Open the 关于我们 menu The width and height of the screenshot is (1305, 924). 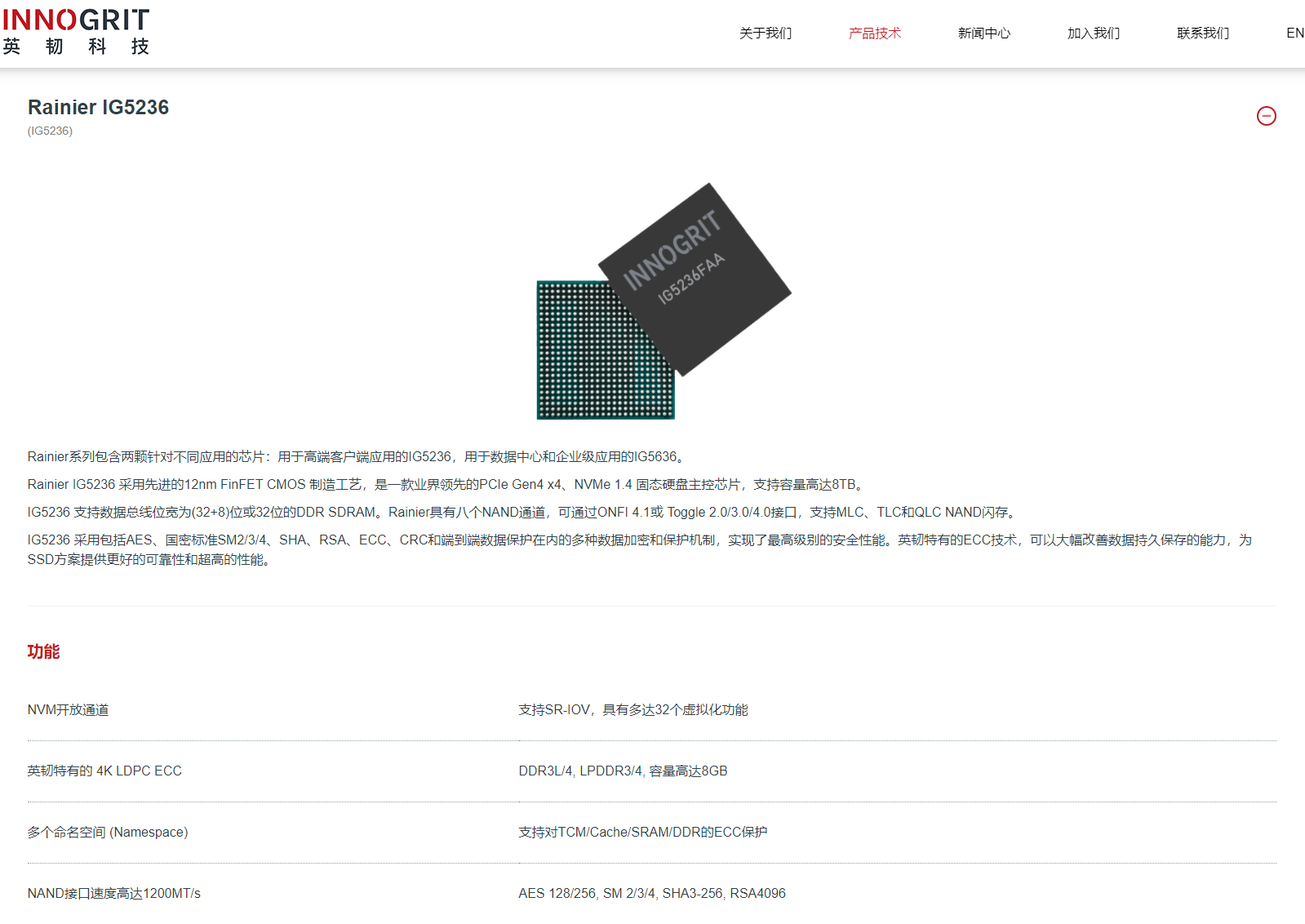(766, 33)
